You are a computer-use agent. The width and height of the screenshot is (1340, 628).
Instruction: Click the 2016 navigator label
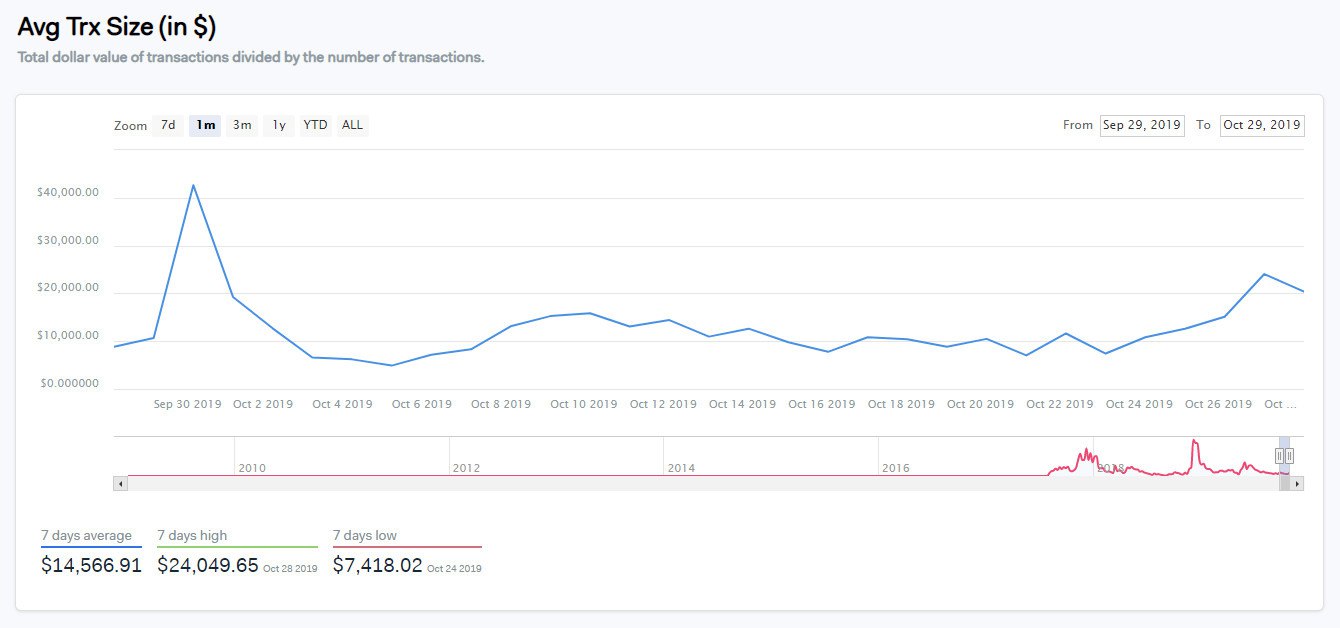tap(896, 468)
